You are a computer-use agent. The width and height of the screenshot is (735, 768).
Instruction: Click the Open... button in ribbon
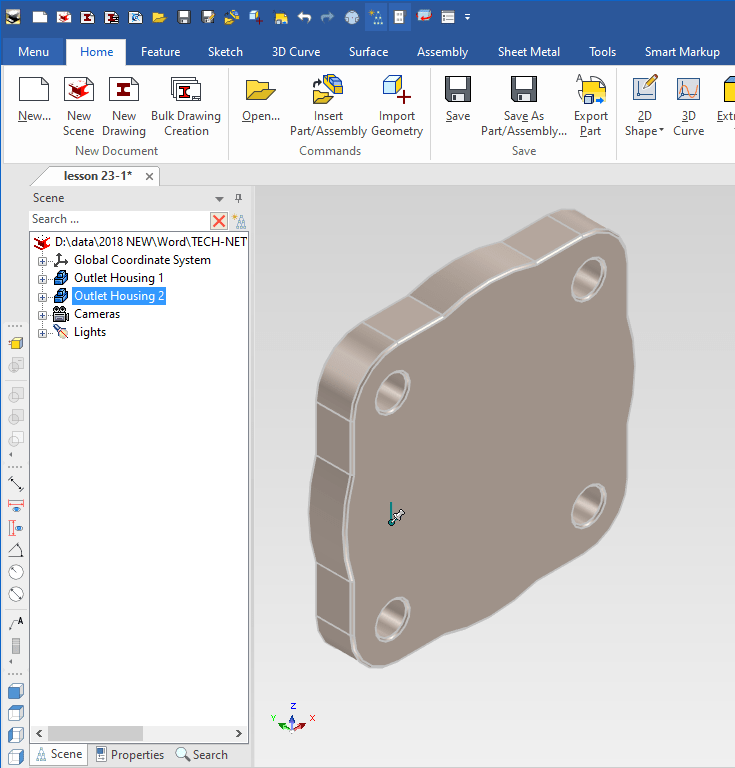261,91
